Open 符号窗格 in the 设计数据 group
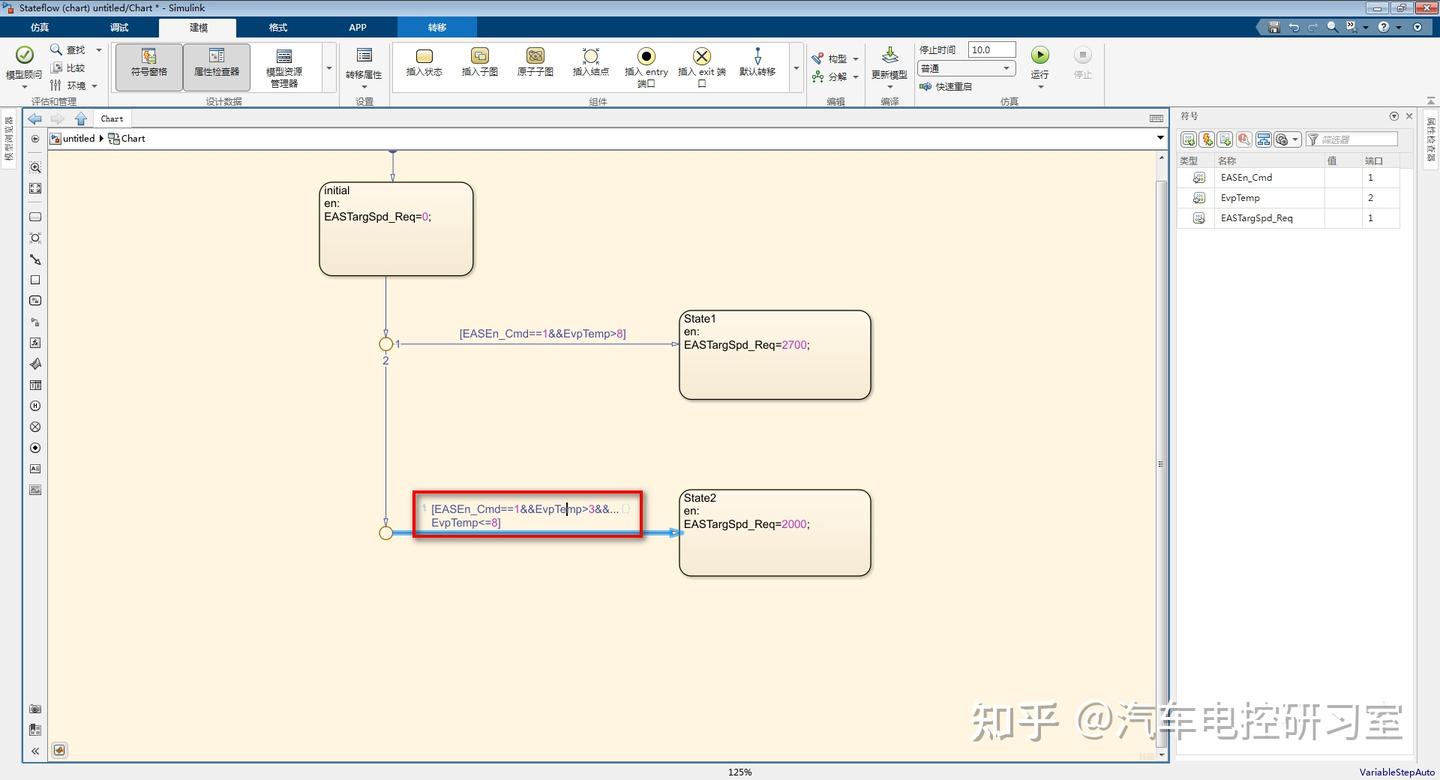1440x780 pixels. (x=148, y=65)
